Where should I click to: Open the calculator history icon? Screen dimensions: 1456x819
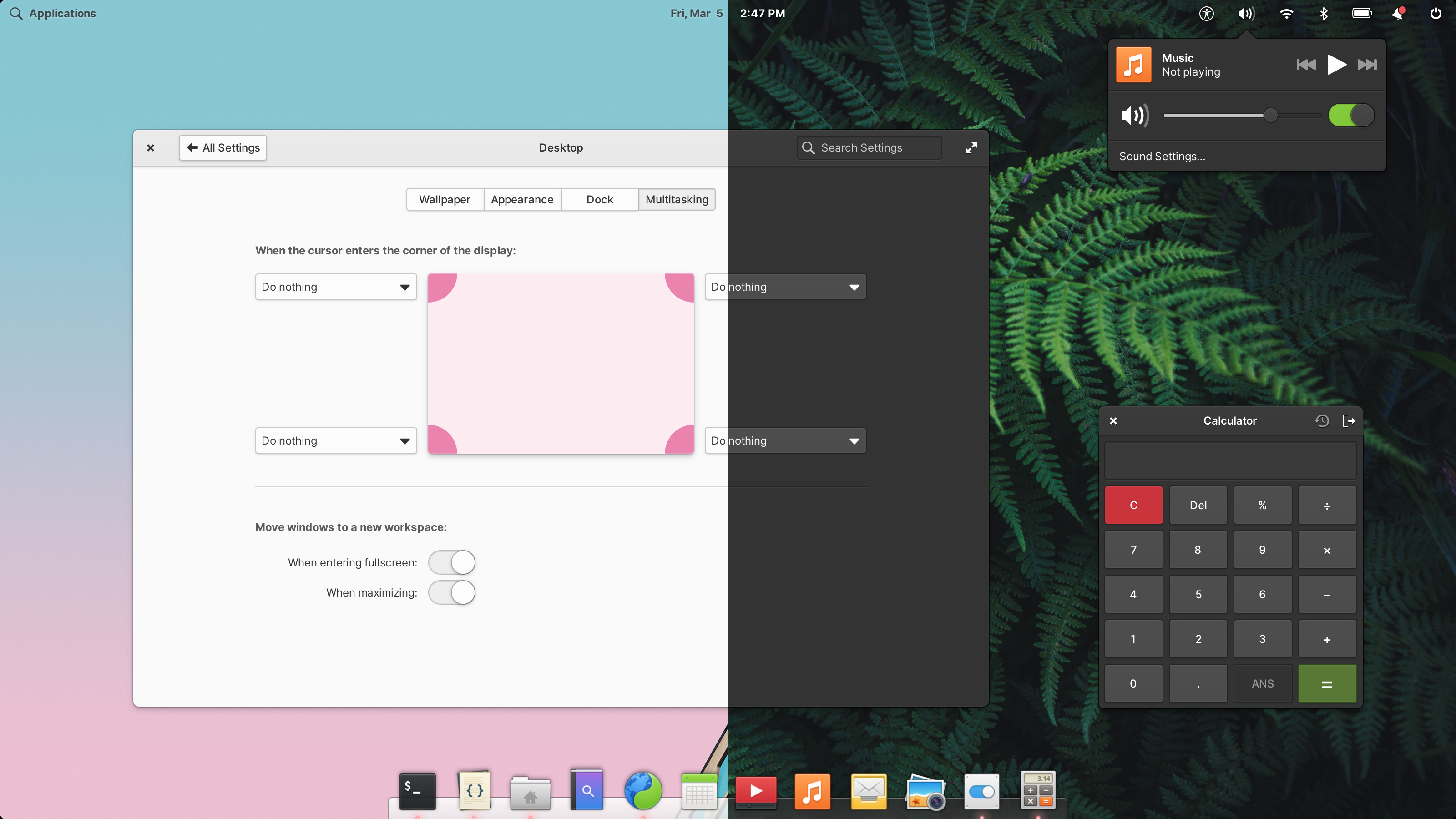tap(1321, 420)
